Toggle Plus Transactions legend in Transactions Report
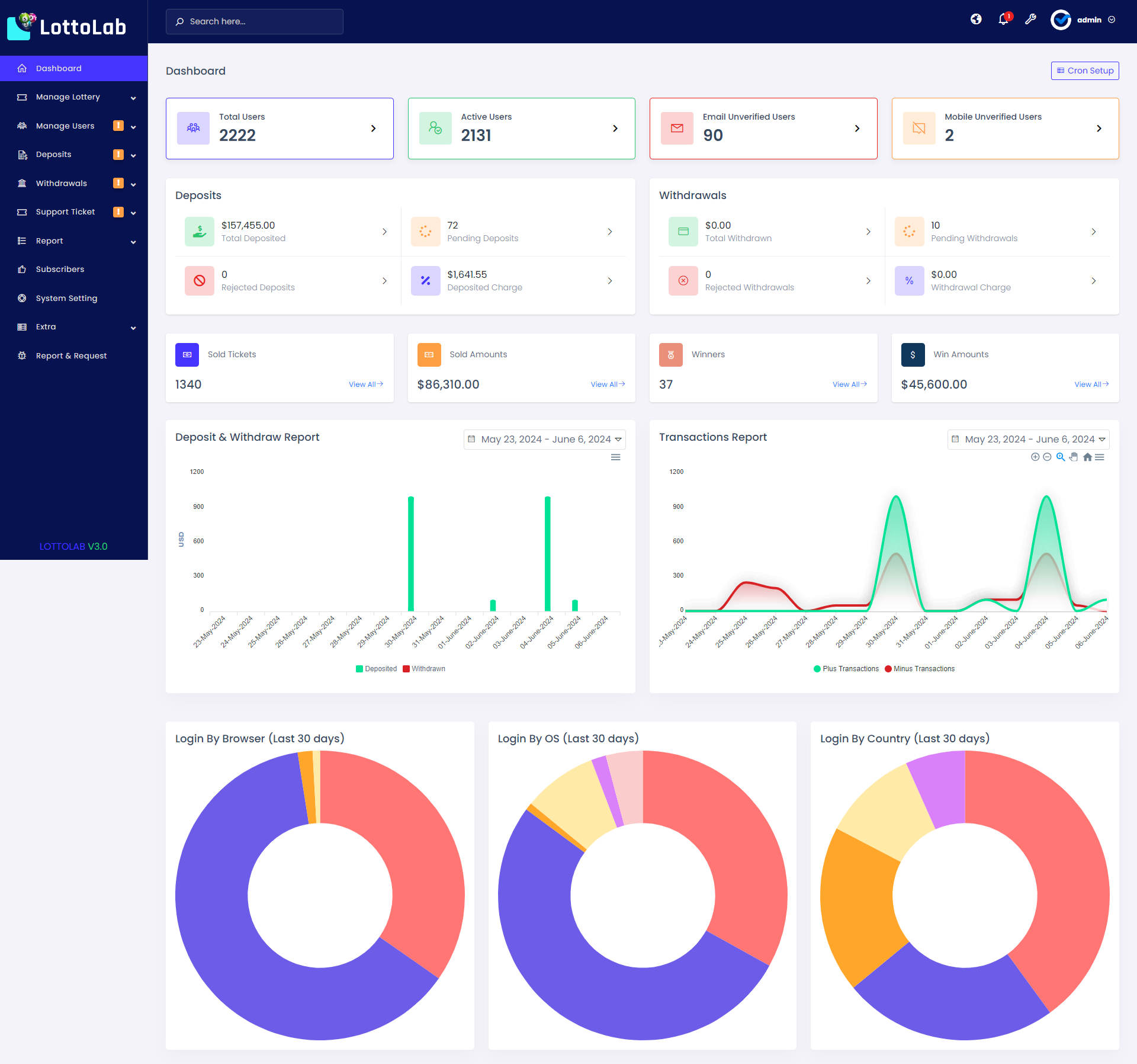The image size is (1137, 1064). (x=846, y=668)
